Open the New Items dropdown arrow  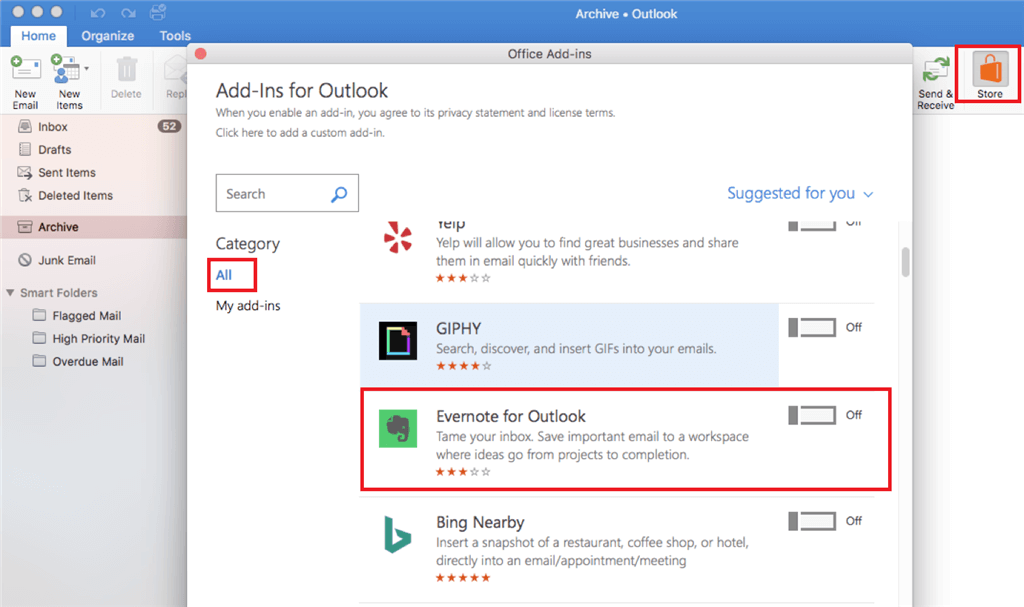(x=86, y=68)
